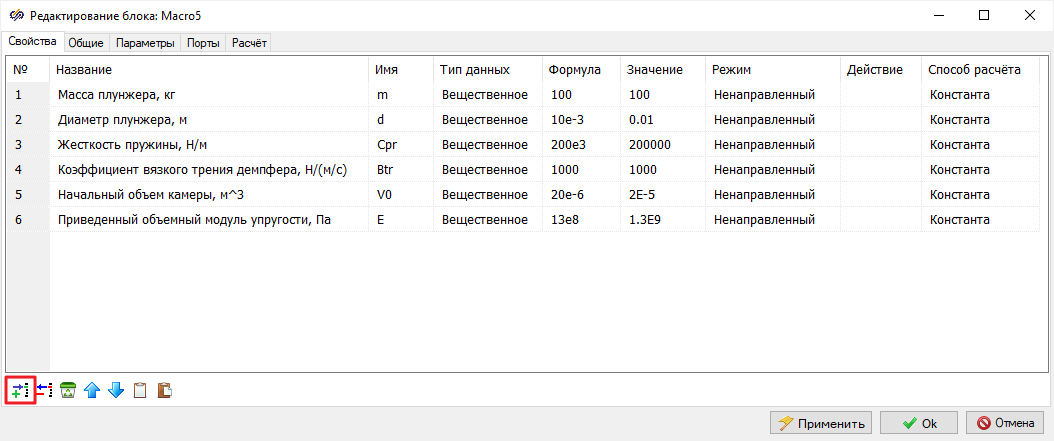Move the row down with blue arrow
Viewport: 1054px width, 441px height.
(x=116, y=390)
